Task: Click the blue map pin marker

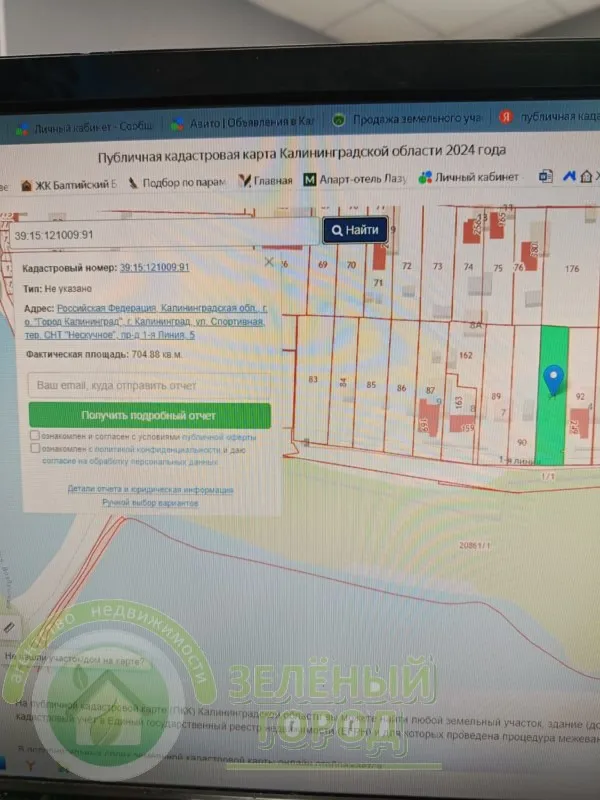Action: click(554, 380)
